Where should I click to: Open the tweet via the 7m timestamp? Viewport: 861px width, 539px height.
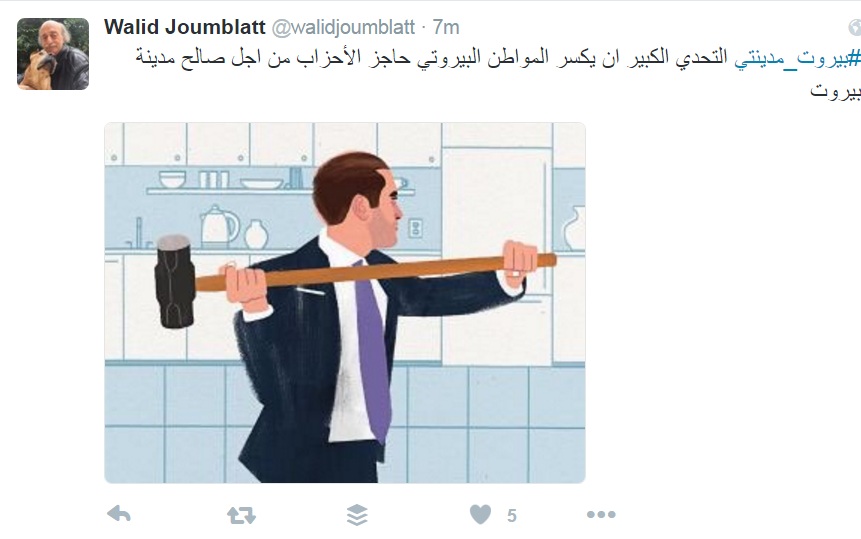[446, 27]
